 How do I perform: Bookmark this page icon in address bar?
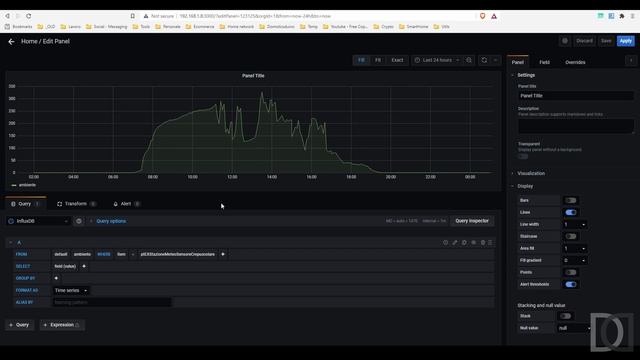coord(133,16)
